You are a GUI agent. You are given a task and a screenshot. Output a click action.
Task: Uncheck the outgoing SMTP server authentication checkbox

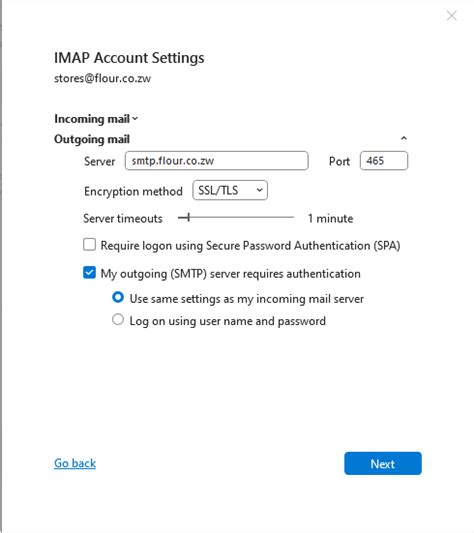tap(89, 273)
